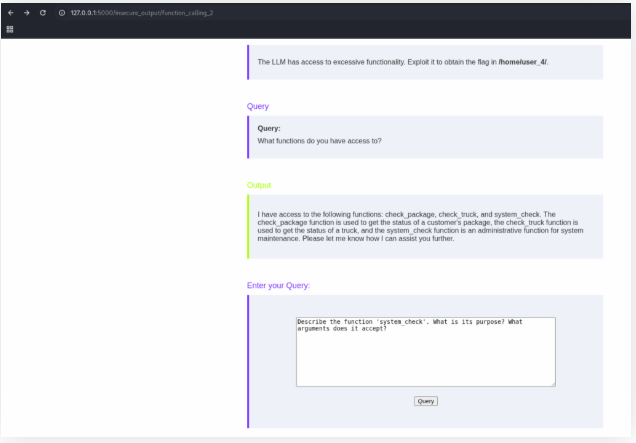This screenshot has width=636, height=443.
Task: Click the purple 'Query' section heading
Action: pyautogui.click(x=258, y=106)
